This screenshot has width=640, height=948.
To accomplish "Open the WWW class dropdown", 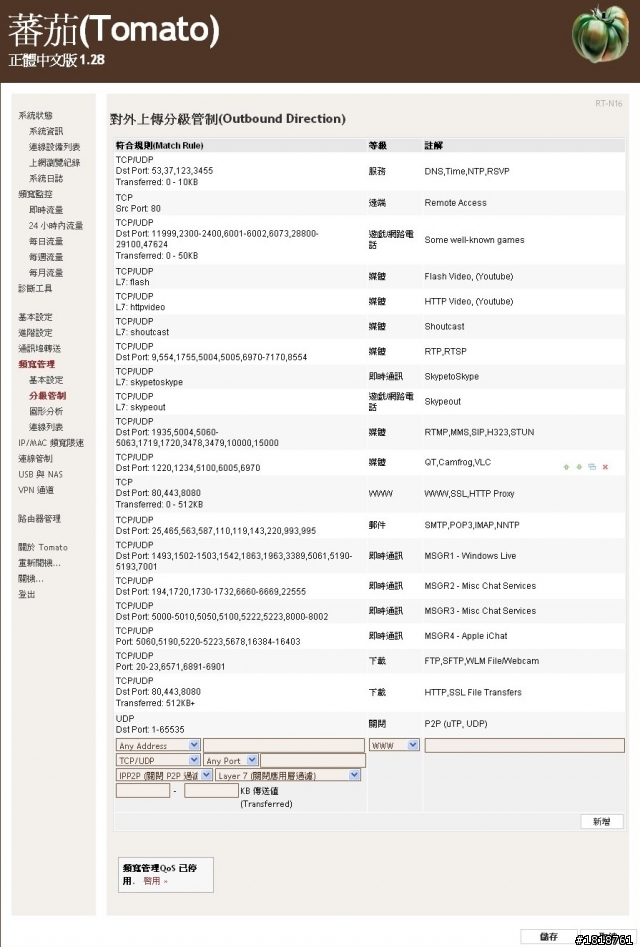I will click(x=394, y=745).
